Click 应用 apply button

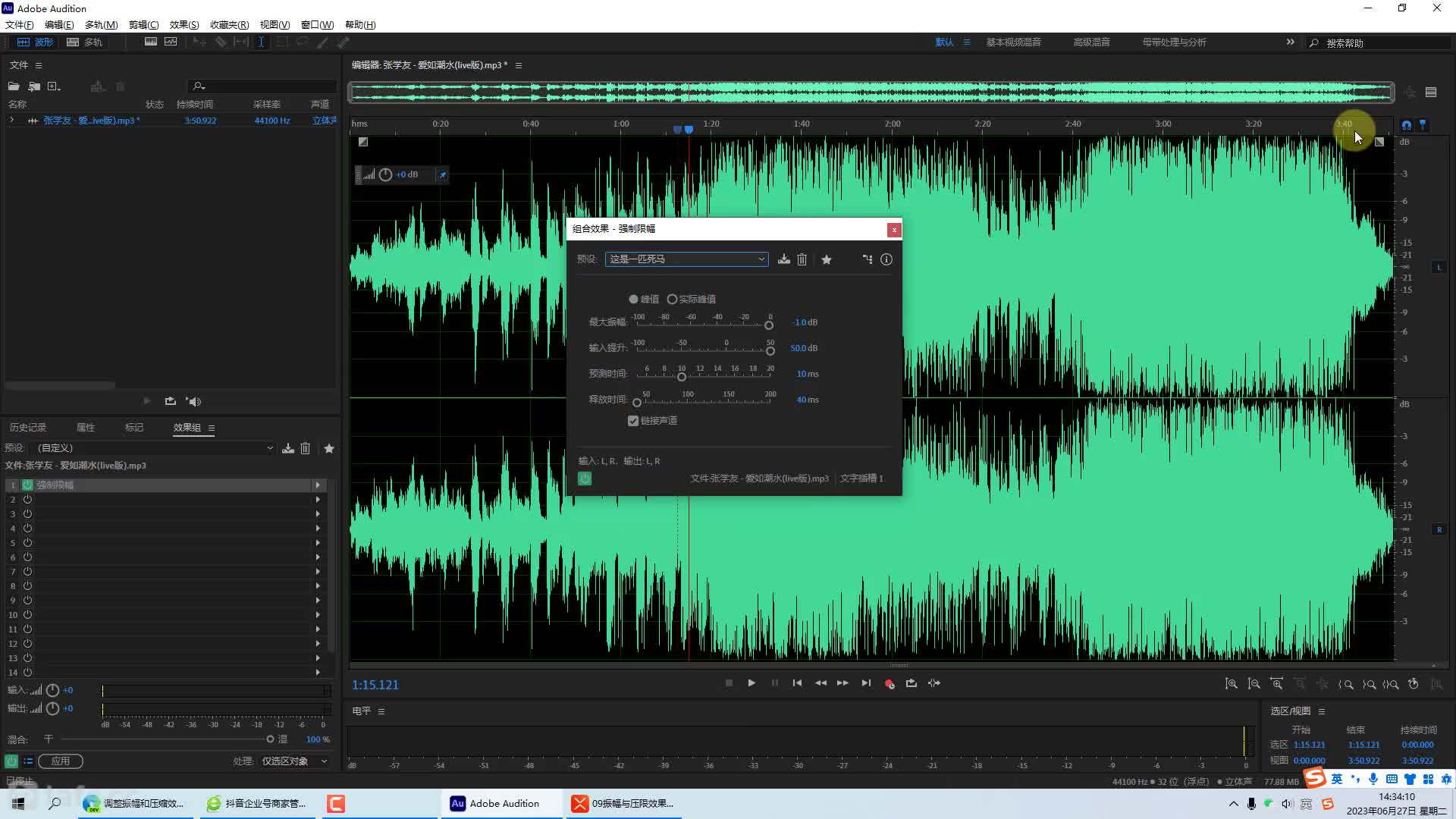(61, 761)
